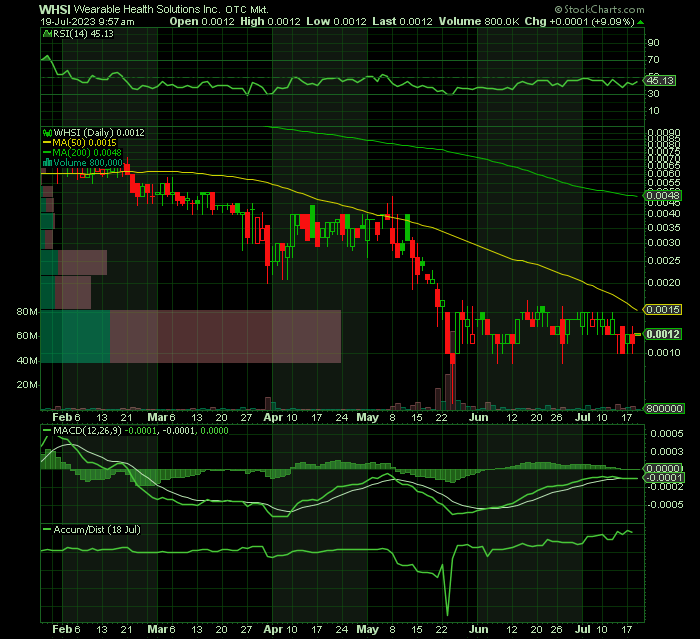Click the 0.0020 price axis label
Viewport: 700px width, 639px height.
tap(664, 283)
